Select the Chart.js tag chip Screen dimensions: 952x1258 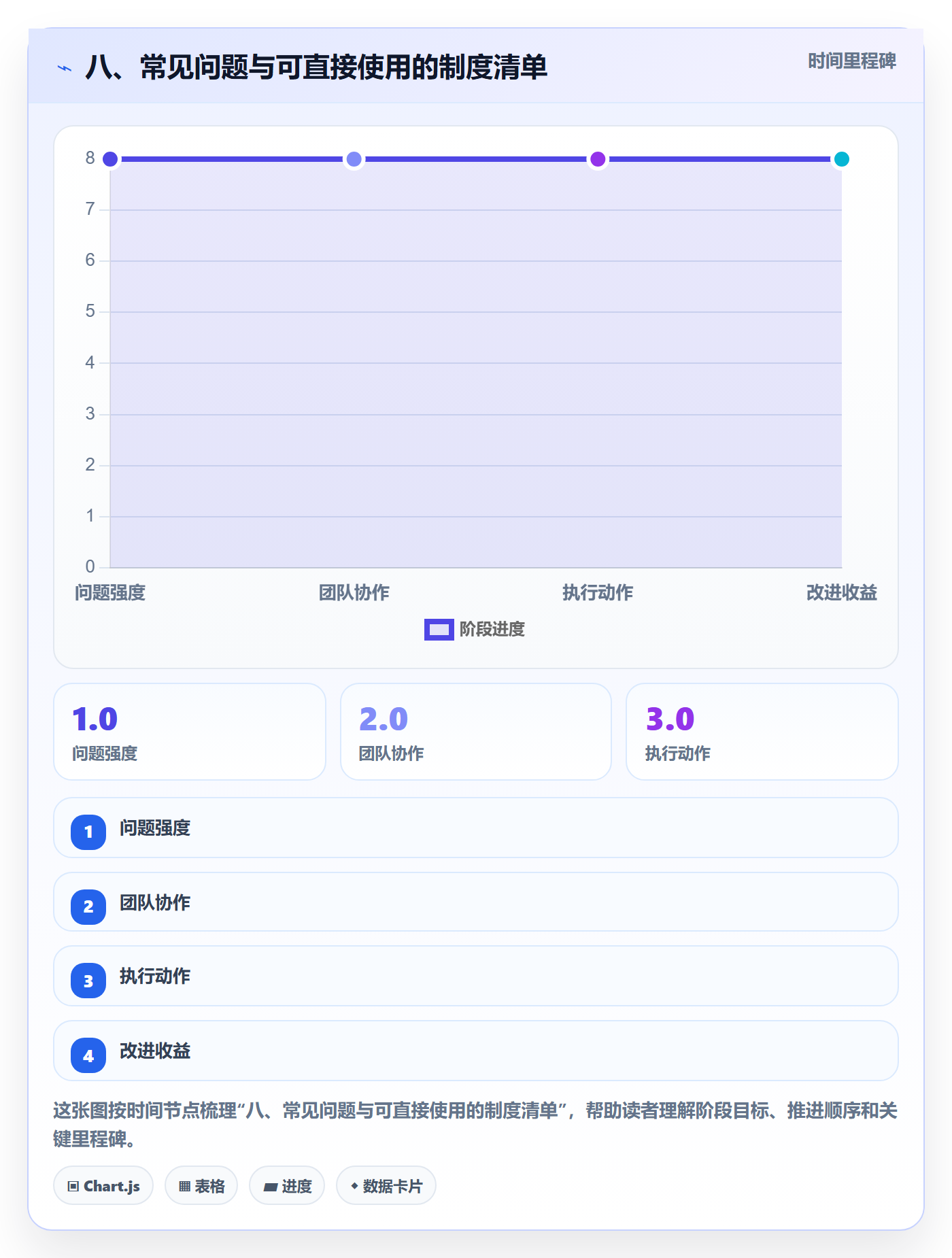[103, 1185]
